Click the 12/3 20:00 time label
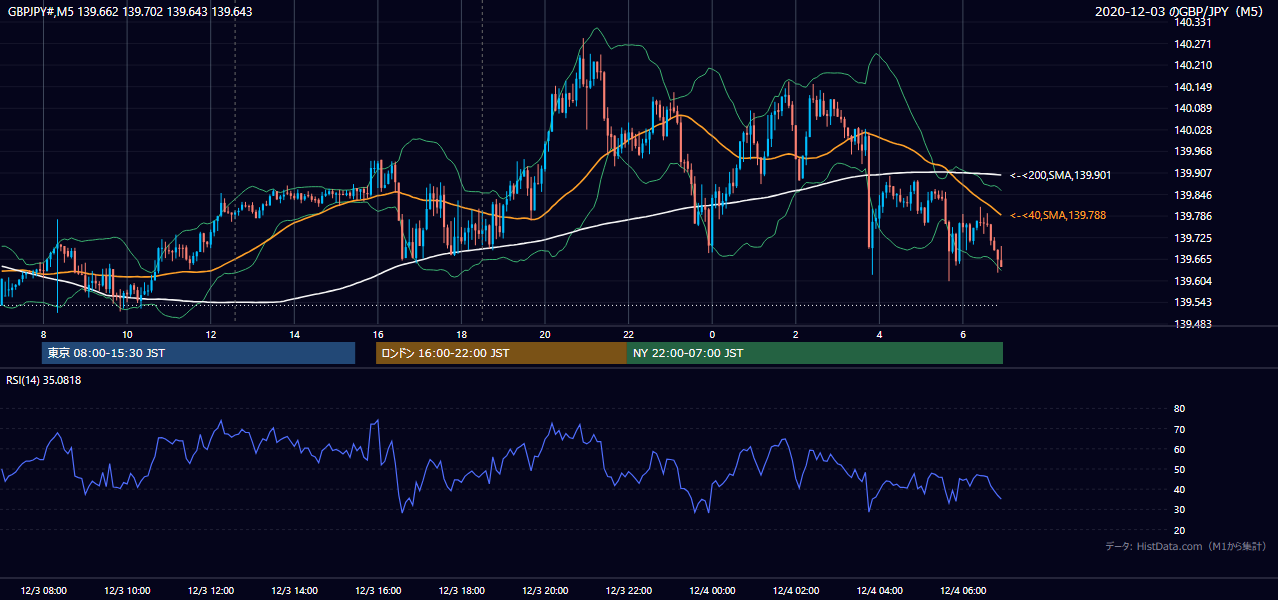Viewport: 1278px width, 600px height. [545, 591]
